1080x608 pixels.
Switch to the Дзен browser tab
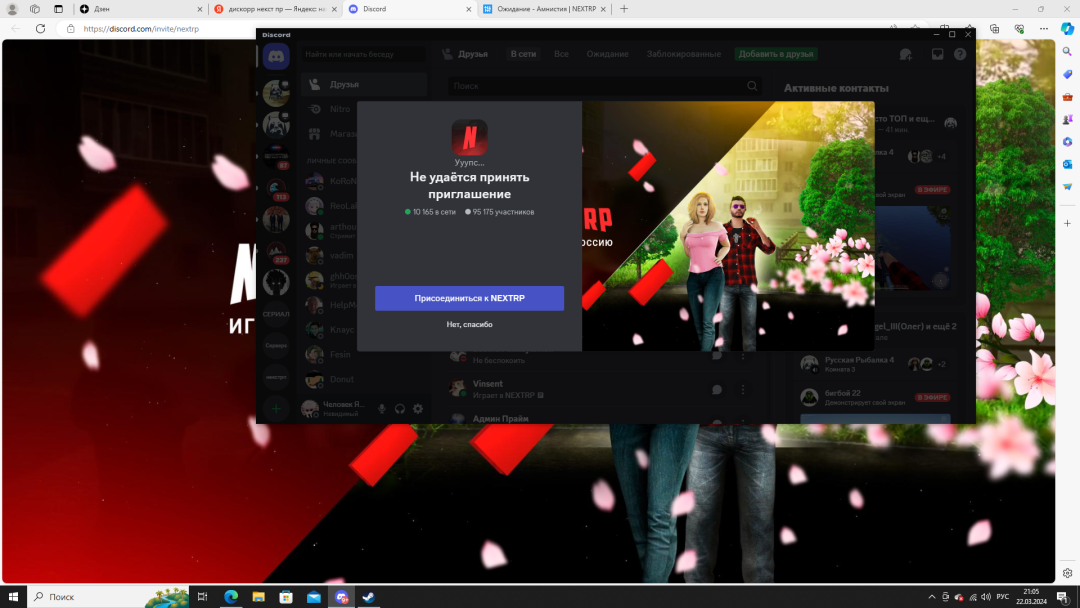coord(141,9)
